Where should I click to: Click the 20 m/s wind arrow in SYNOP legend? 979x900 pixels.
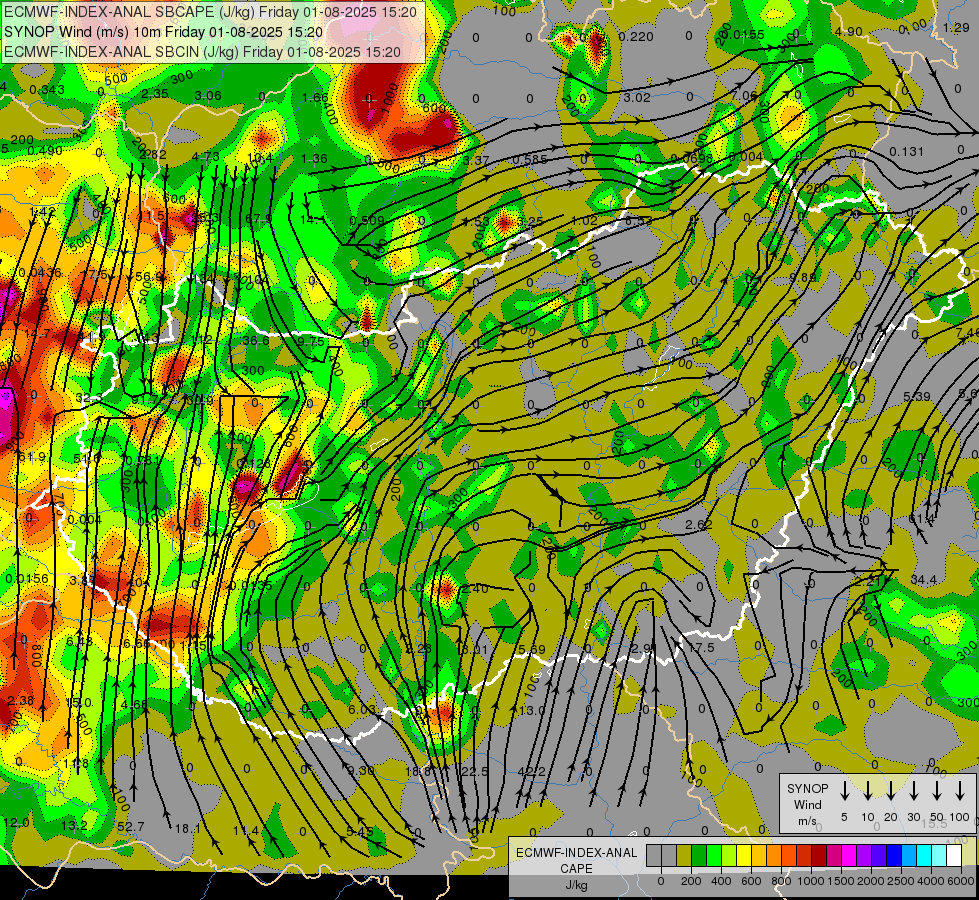pos(891,791)
